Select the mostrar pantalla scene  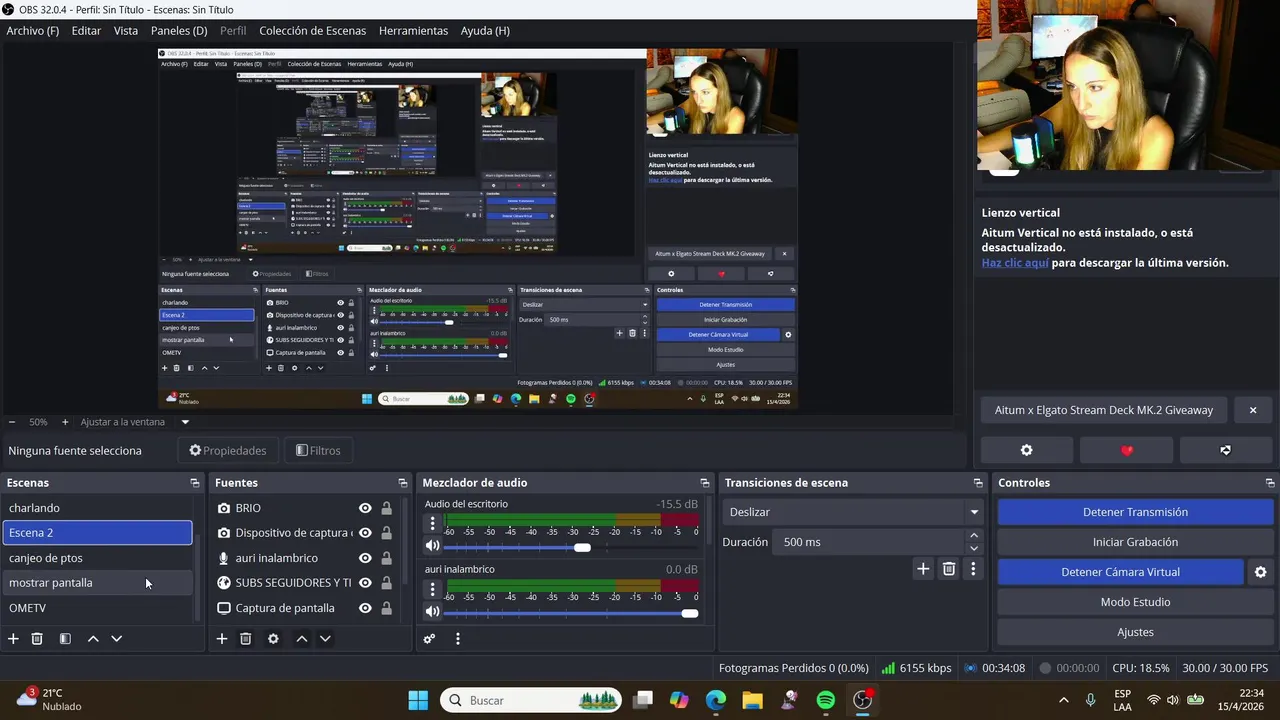(x=97, y=583)
